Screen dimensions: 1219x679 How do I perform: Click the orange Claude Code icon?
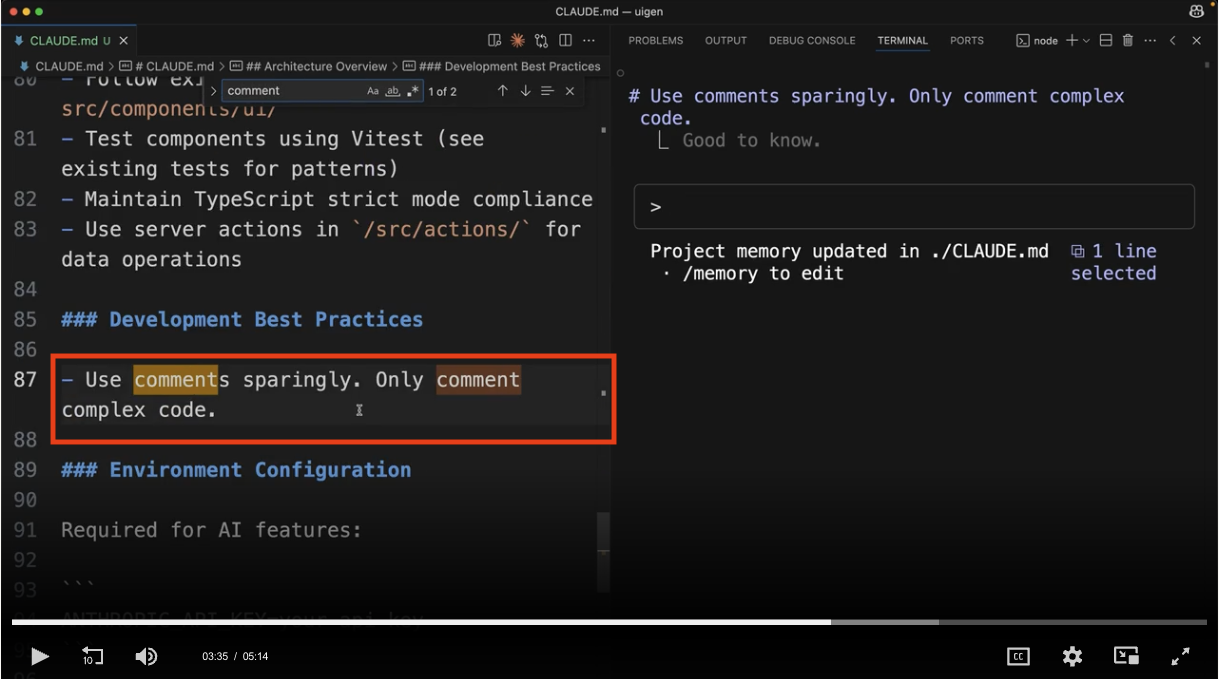tap(517, 41)
